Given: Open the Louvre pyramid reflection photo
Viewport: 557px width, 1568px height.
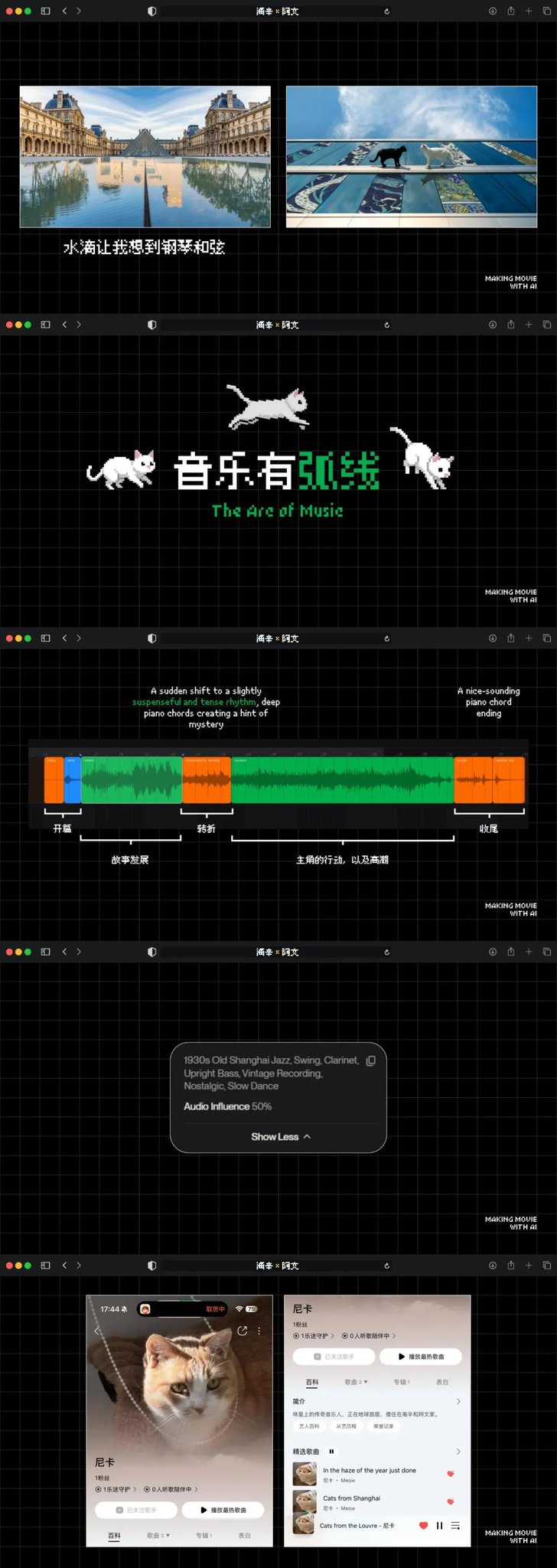Looking at the screenshot, I should click(x=145, y=156).
